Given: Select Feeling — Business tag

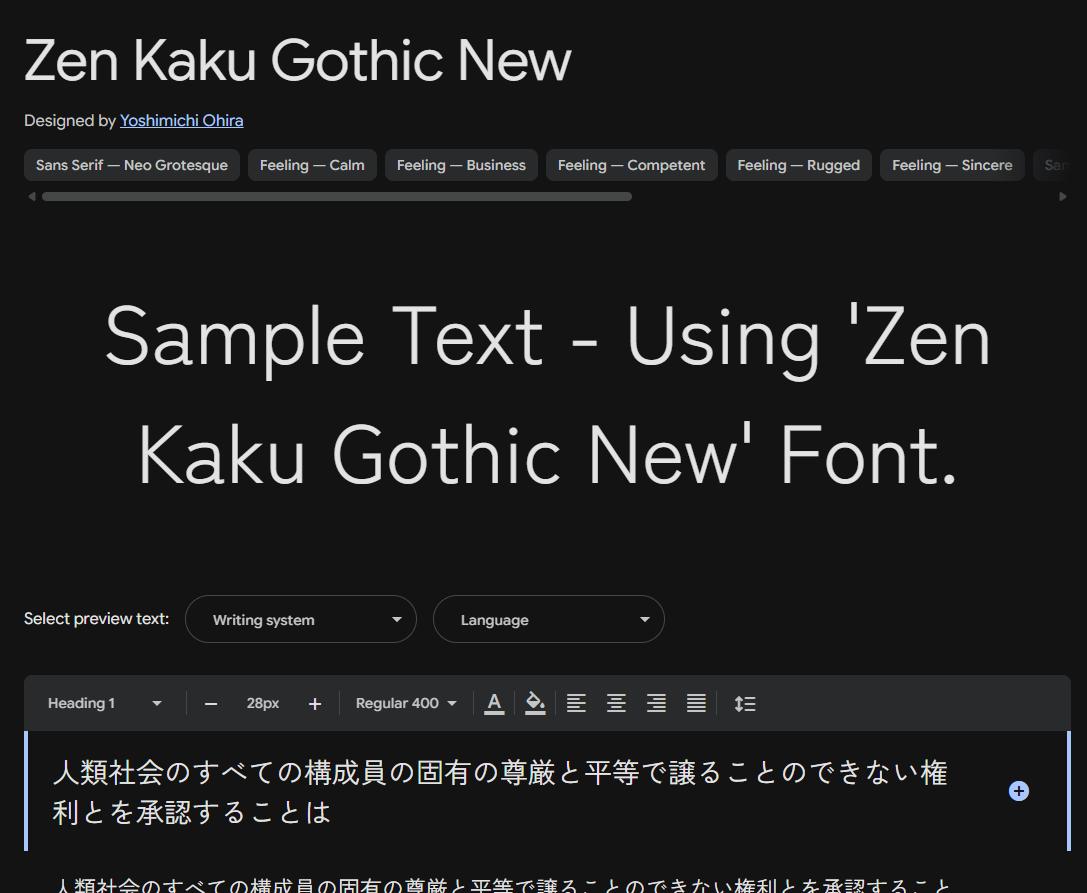Looking at the screenshot, I should (x=461, y=165).
